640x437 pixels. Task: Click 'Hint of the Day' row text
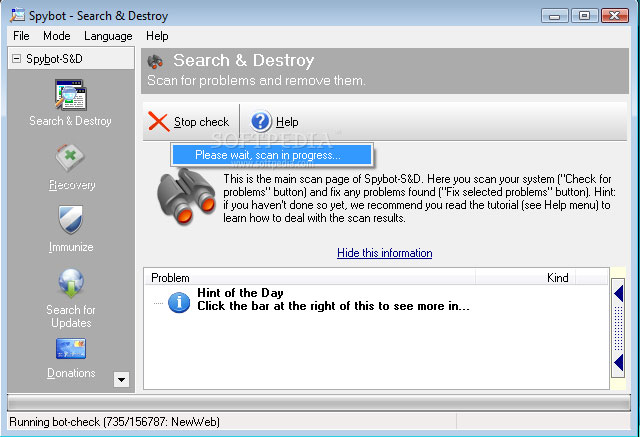[240, 293]
